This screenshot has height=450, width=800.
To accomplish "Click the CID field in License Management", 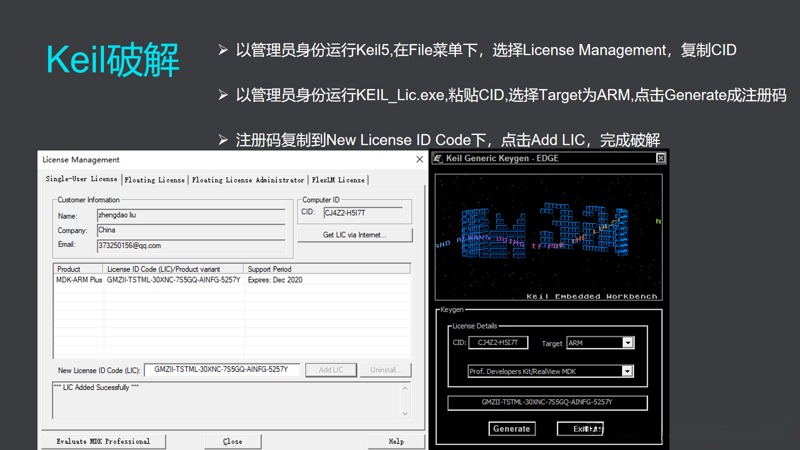I will [x=363, y=213].
